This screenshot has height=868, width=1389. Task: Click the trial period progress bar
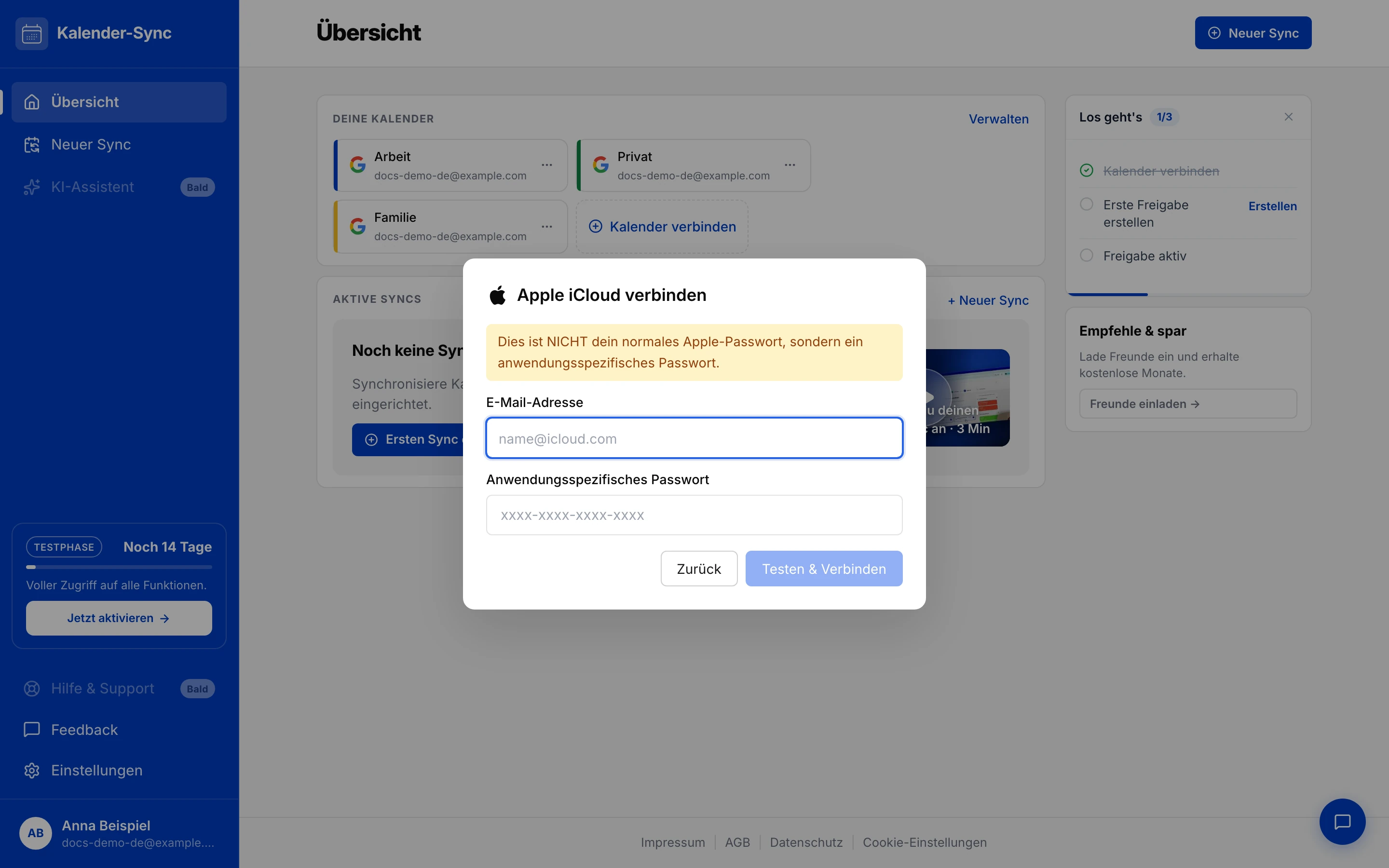119,567
